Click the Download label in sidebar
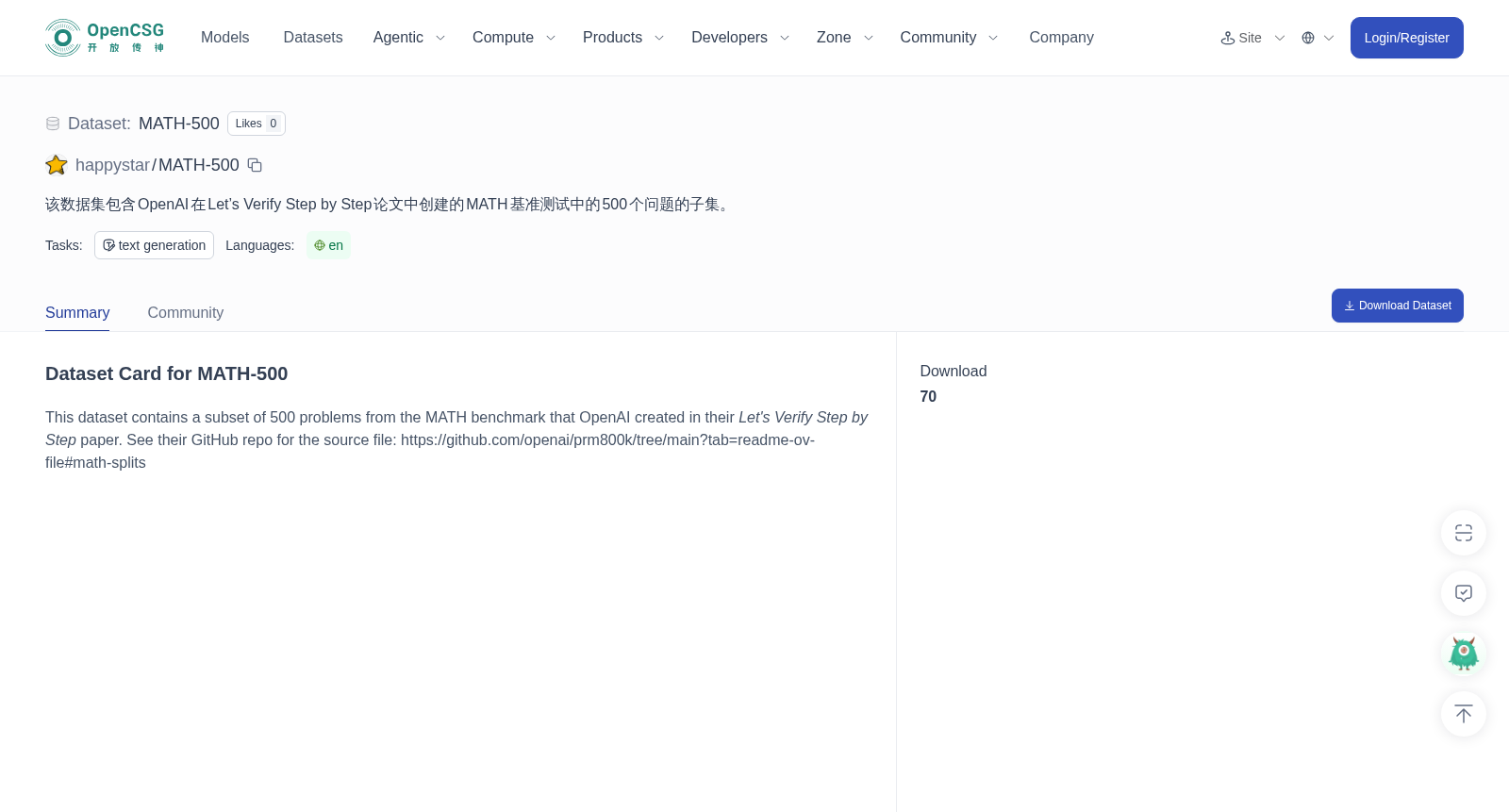This screenshot has width=1509, height=812. 953,372
